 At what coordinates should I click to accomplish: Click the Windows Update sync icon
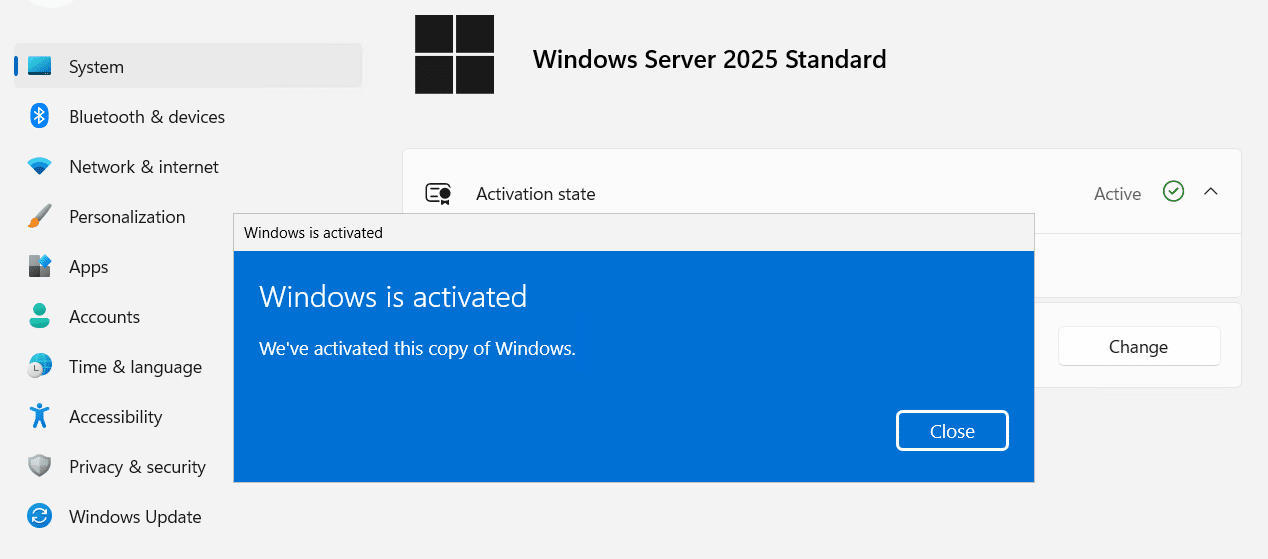click(x=40, y=517)
